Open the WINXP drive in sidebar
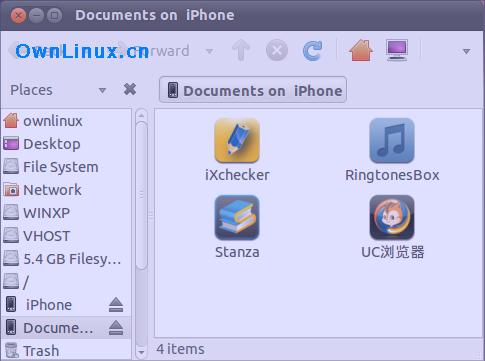This screenshot has height=361, width=485. coord(66,213)
